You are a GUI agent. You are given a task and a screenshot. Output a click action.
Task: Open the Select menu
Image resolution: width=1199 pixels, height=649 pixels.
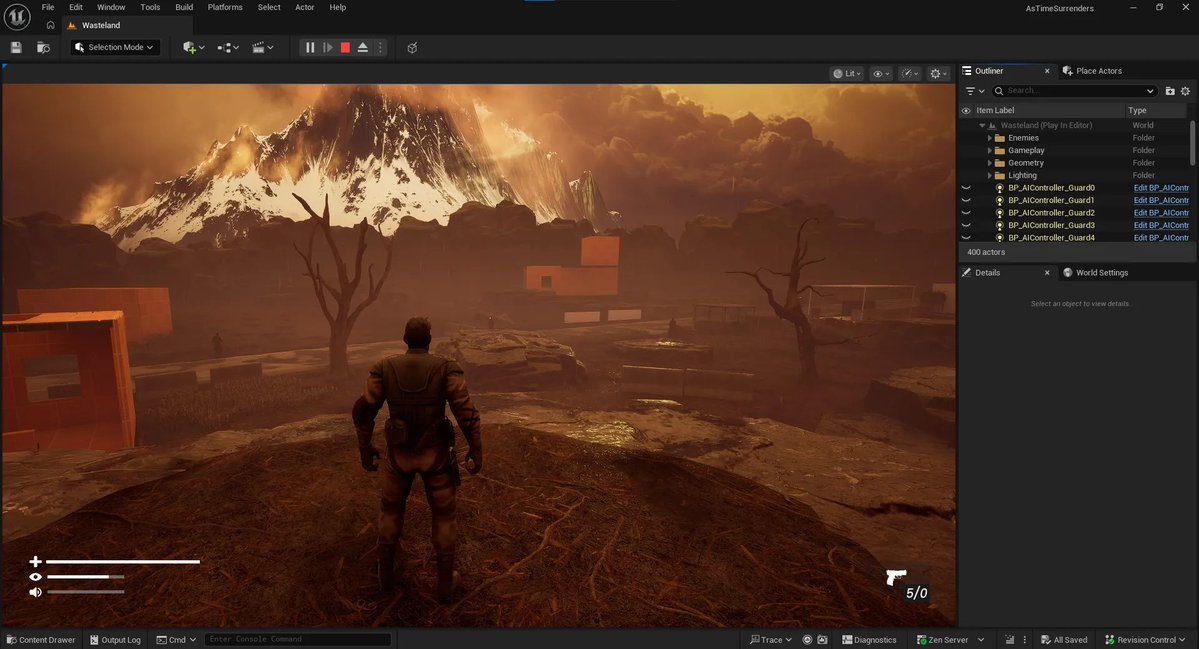click(x=269, y=7)
